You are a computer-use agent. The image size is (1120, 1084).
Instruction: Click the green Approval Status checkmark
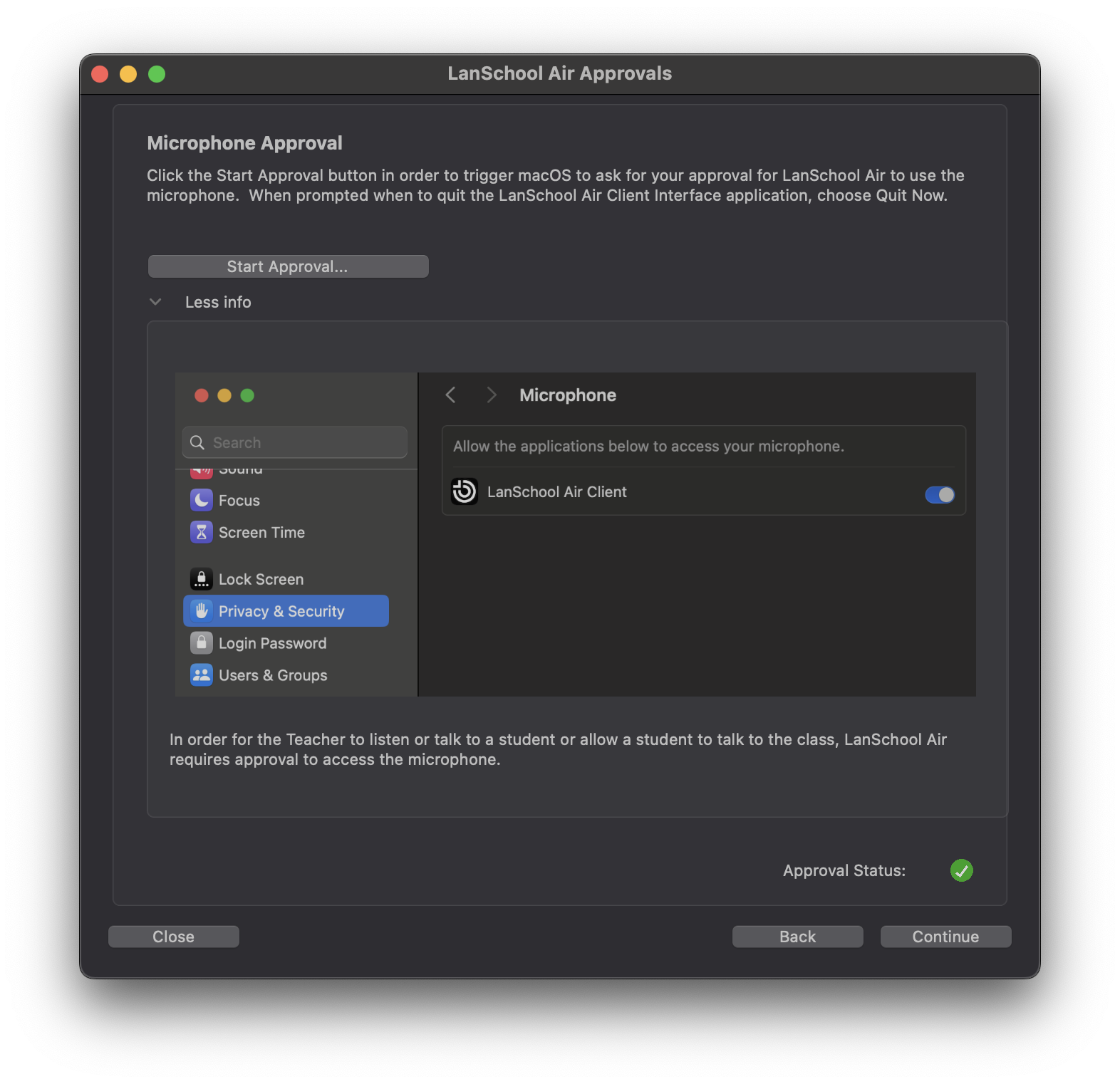(962, 870)
